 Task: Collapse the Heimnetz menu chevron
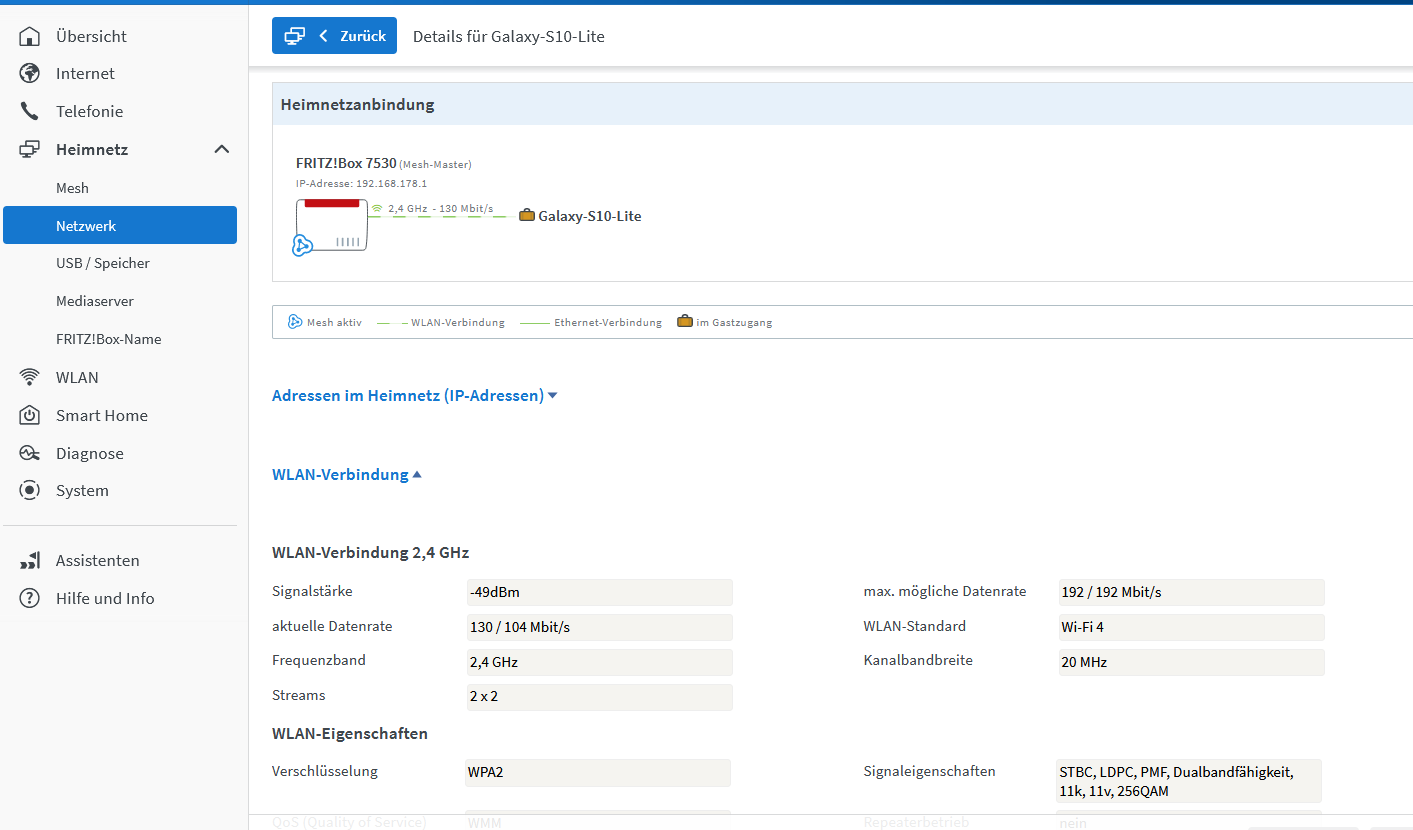point(222,149)
